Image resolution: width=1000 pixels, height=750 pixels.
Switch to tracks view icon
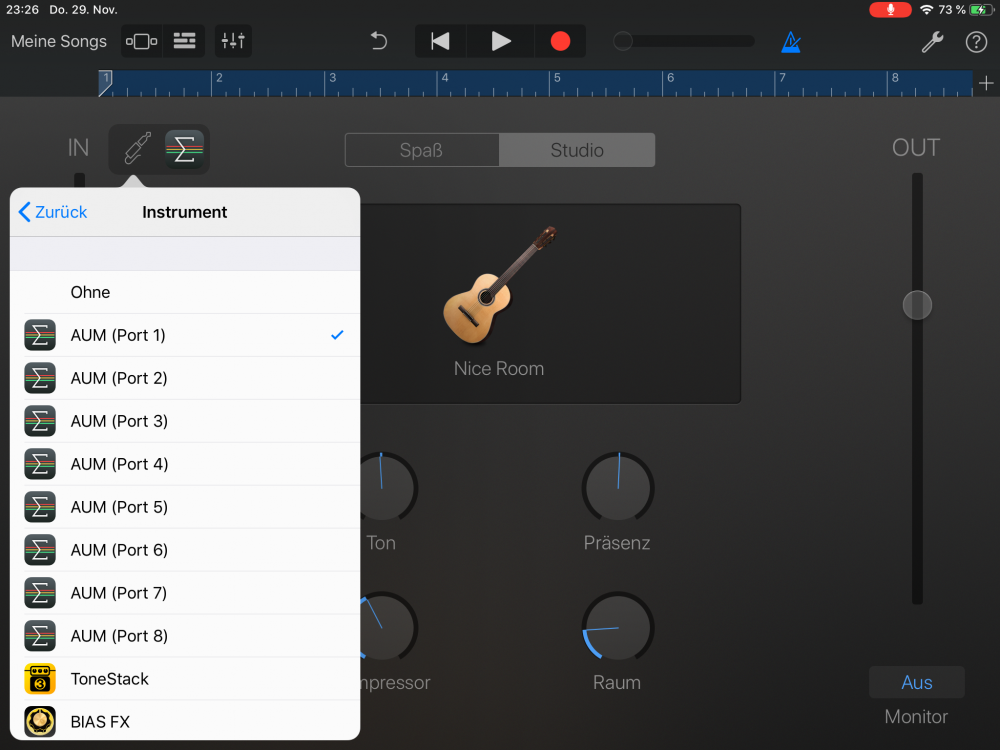(184, 41)
